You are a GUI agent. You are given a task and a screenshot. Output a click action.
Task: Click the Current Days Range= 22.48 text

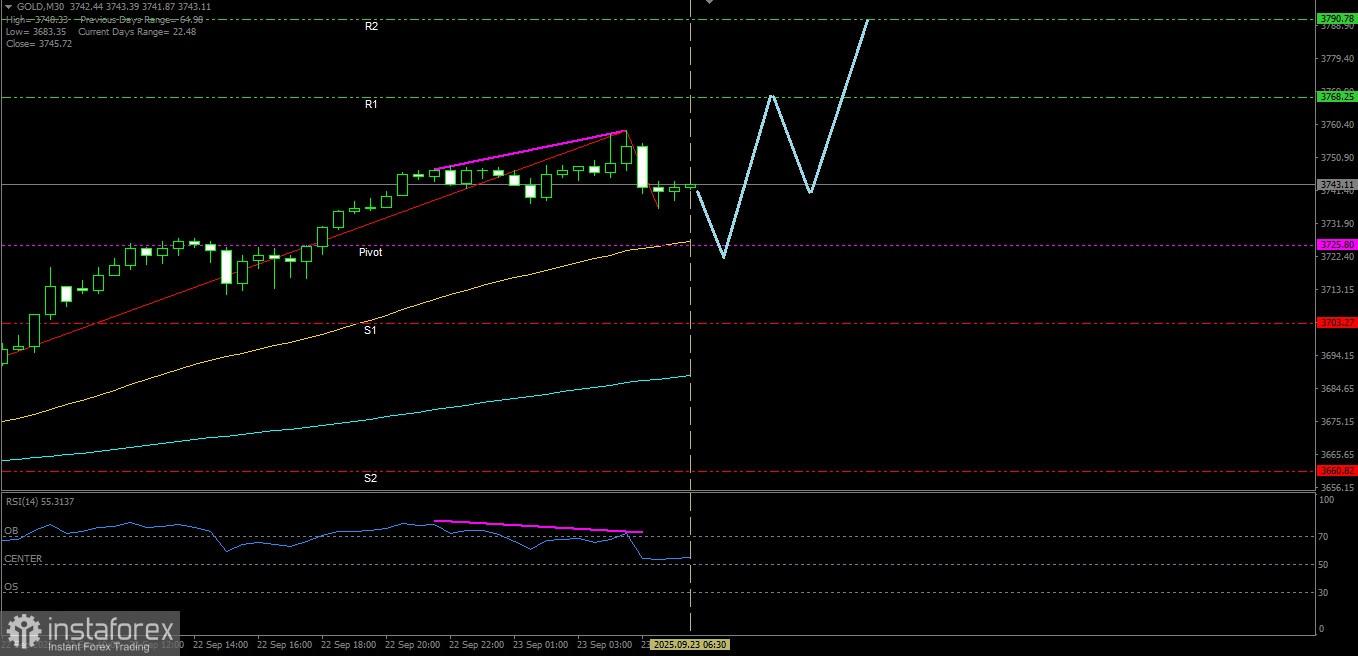(137, 31)
